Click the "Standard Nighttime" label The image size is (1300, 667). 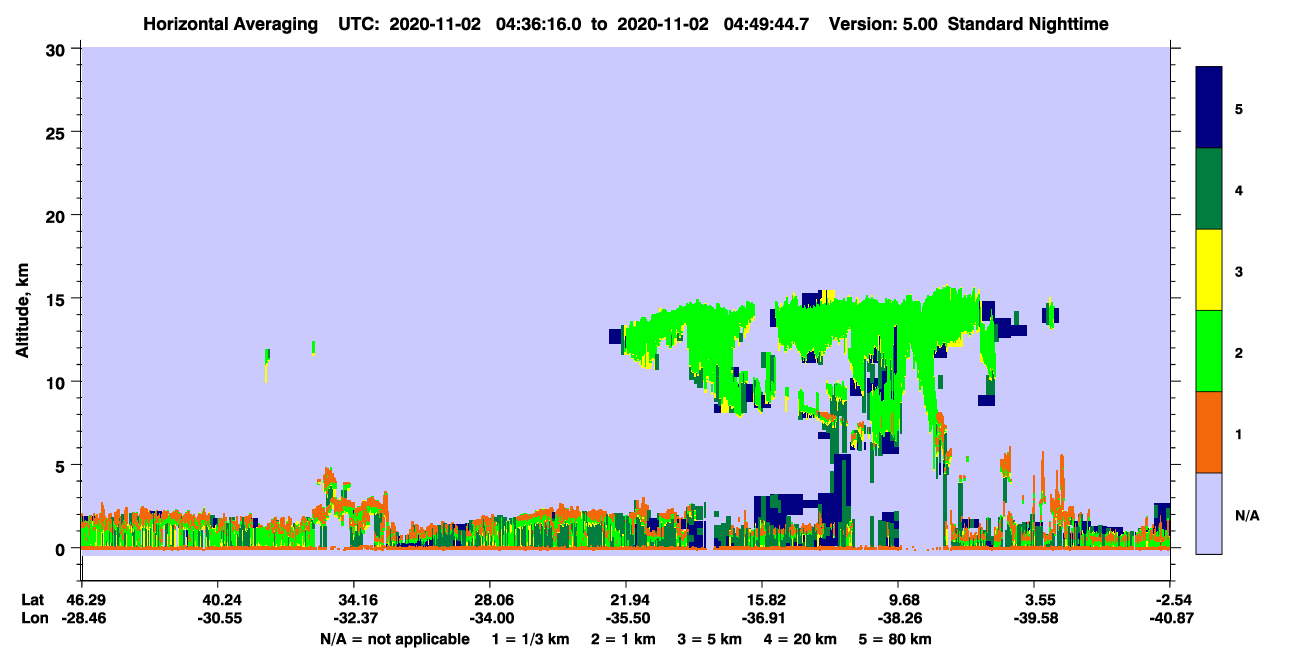pos(1027,24)
